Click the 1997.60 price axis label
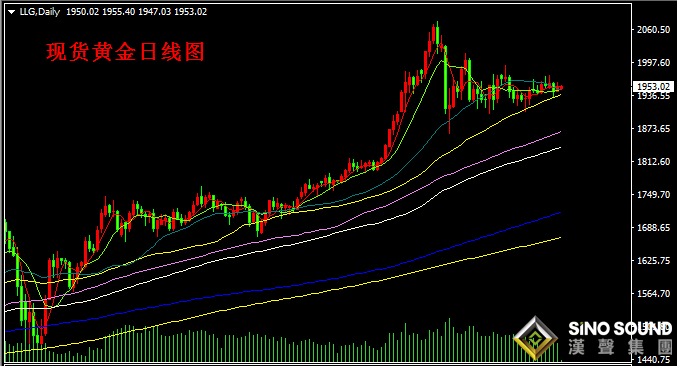677x366 pixels. click(x=653, y=63)
